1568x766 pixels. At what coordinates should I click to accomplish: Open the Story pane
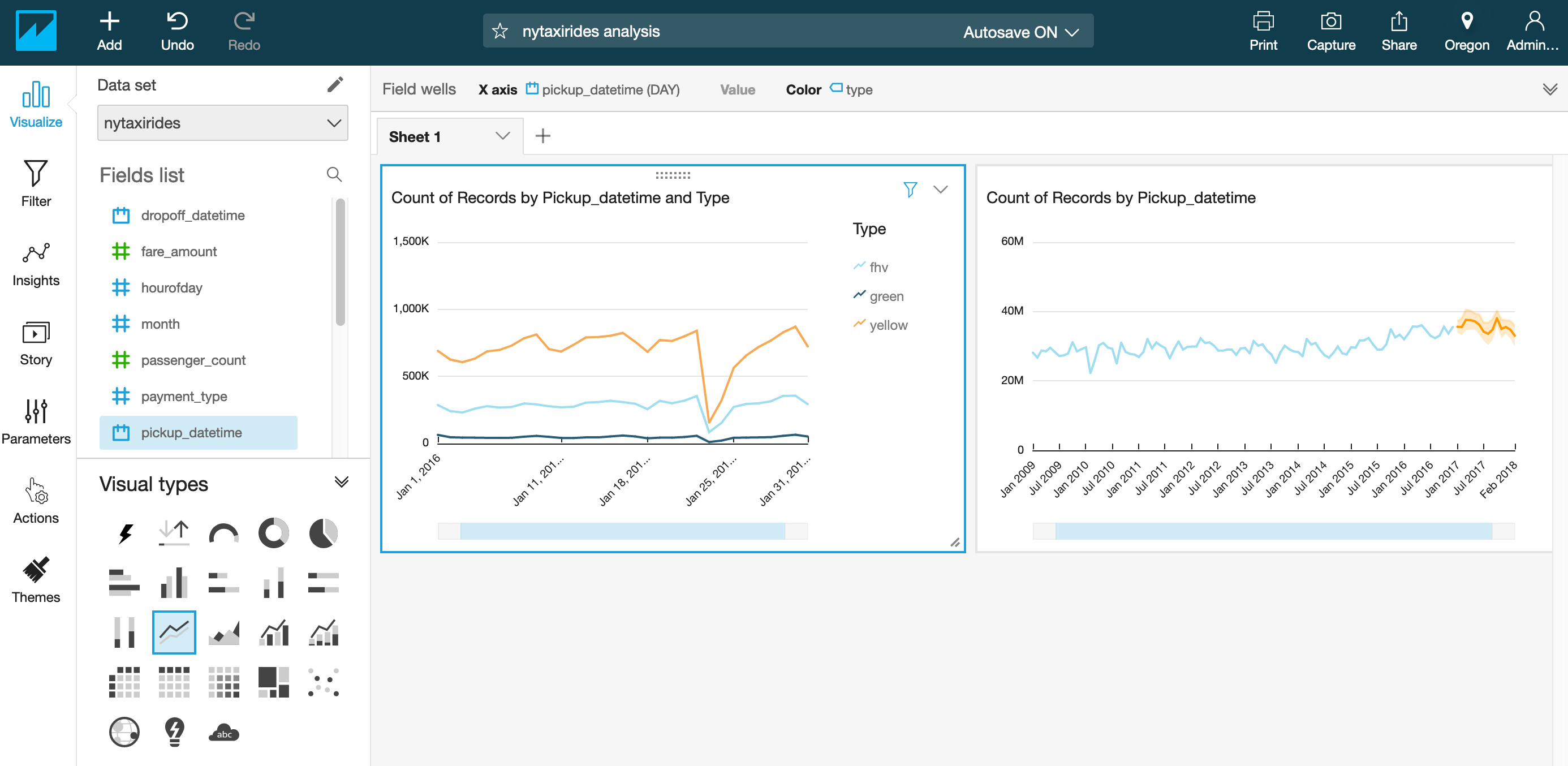point(36,342)
